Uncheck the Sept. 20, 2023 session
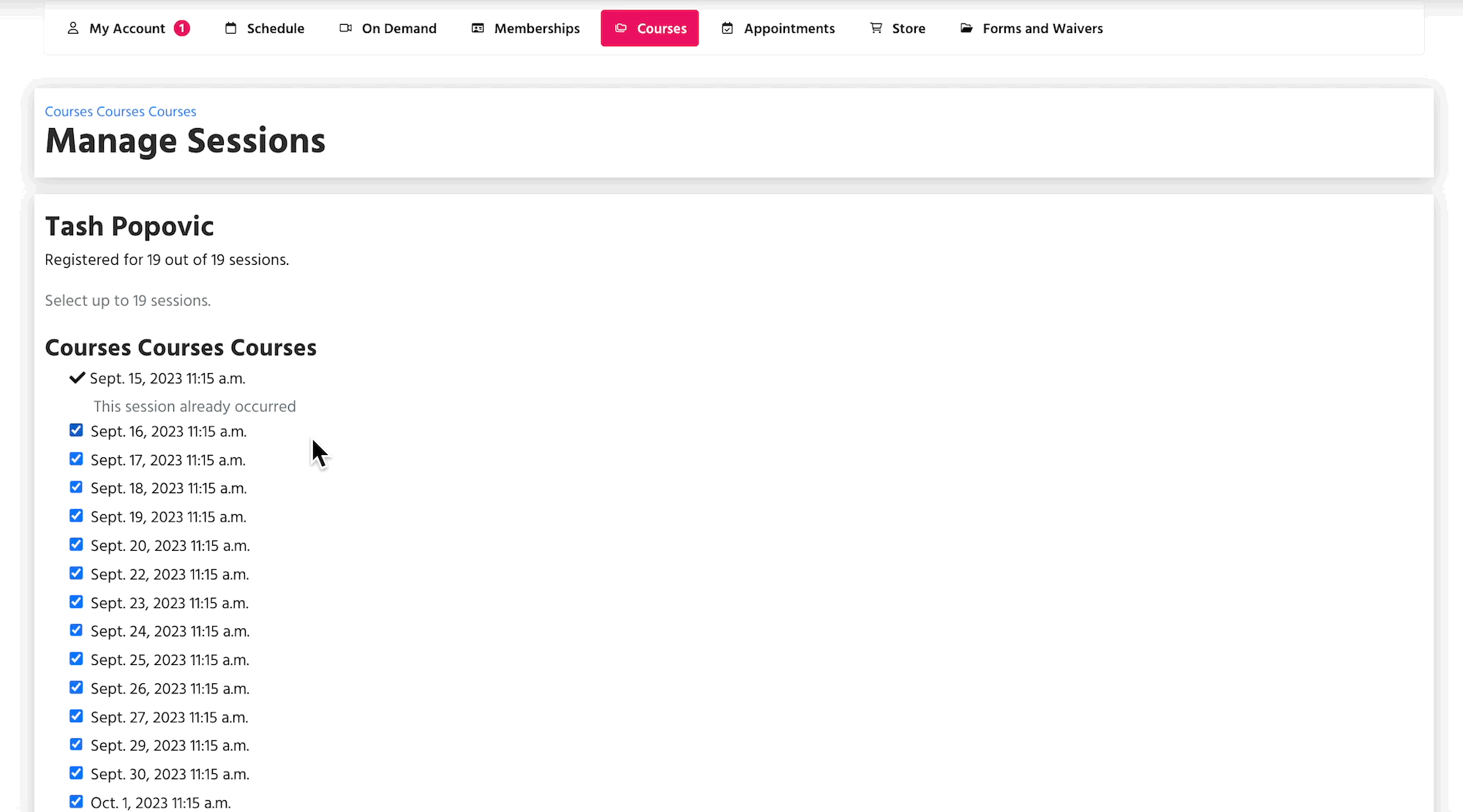 [76, 544]
